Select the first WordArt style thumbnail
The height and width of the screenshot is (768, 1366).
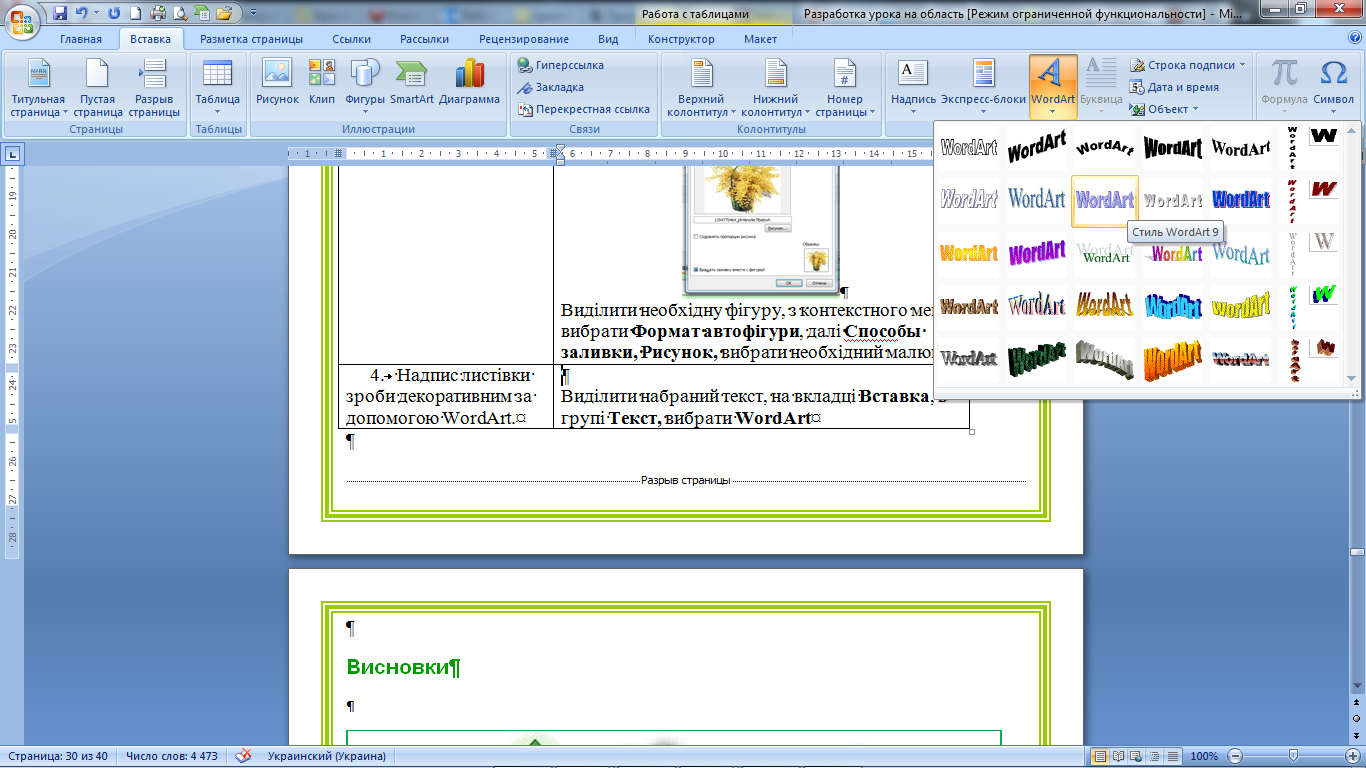969,148
